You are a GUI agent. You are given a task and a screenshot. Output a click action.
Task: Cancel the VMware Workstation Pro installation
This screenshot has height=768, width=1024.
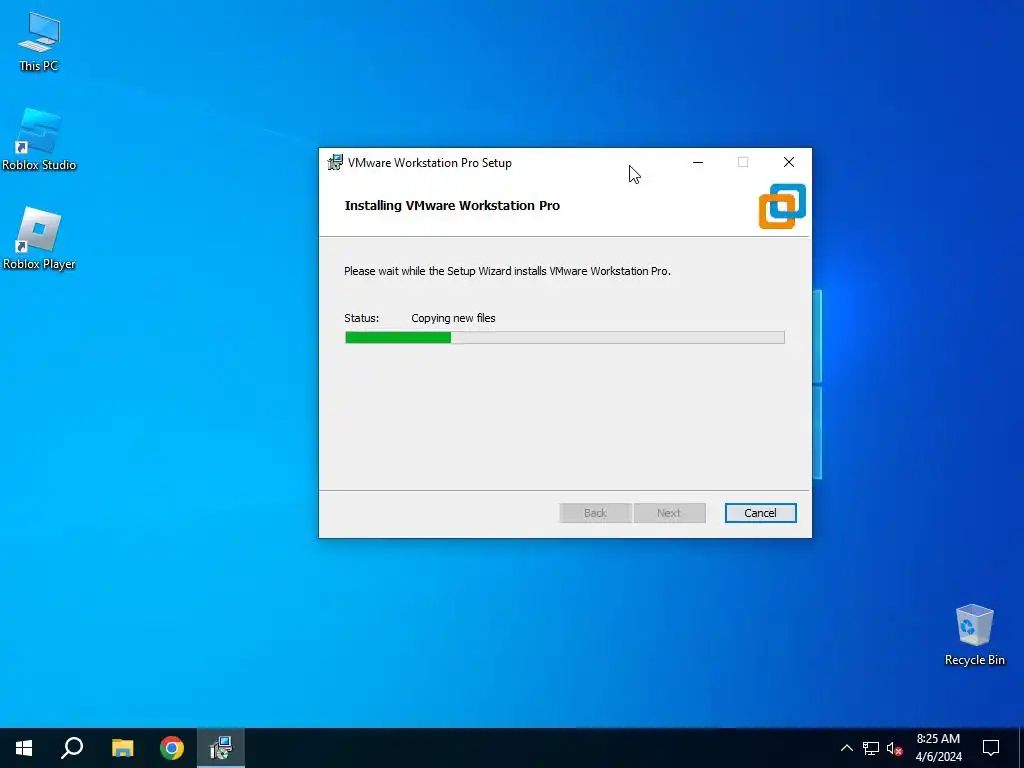pyautogui.click(x=760, y=513)
